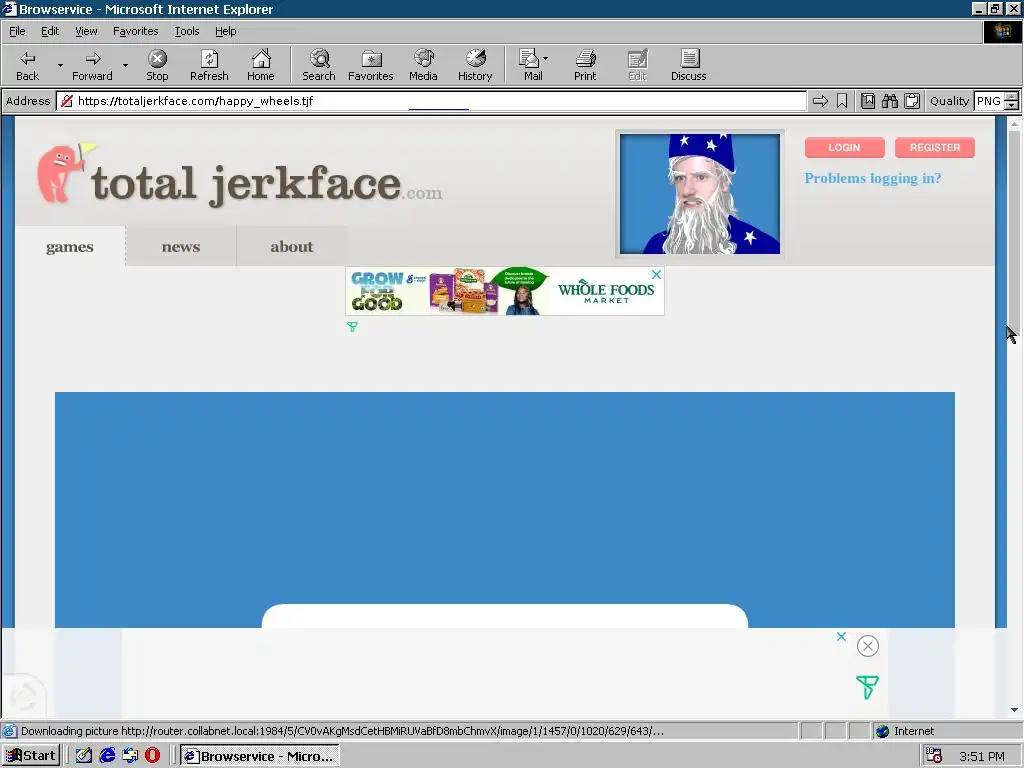Viewport: 1024px width, 768px height.
Task: Open the 'Problems logging in?' link
Action: [x=872, y=178]
